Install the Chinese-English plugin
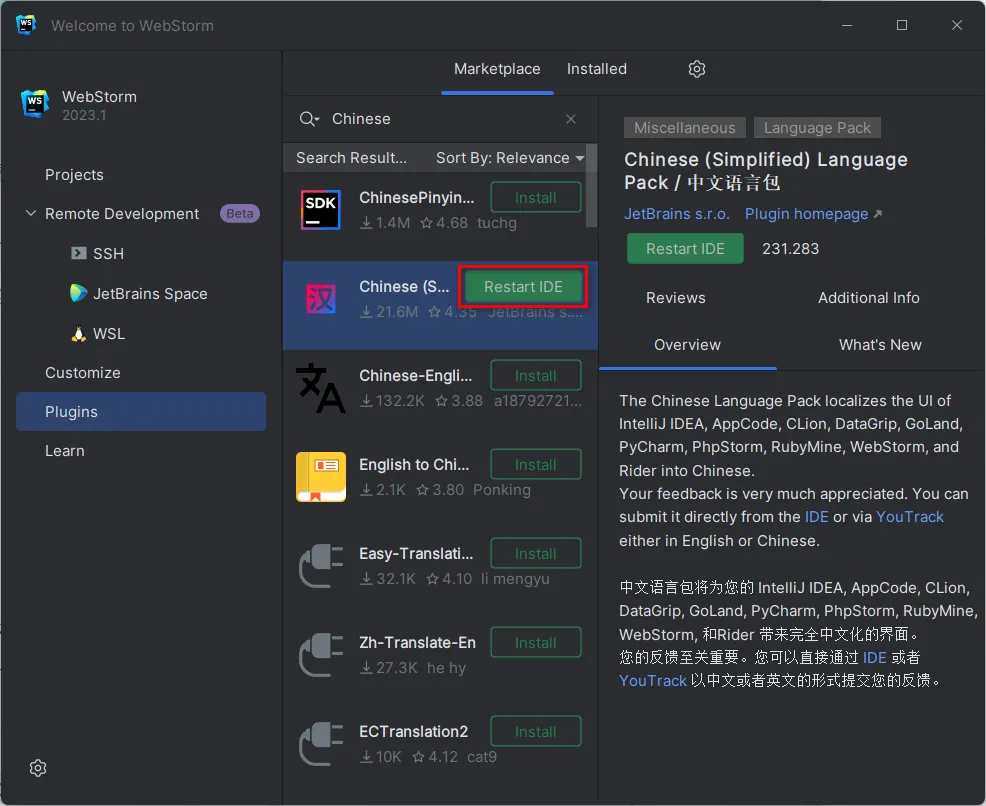 pos(536,375)
